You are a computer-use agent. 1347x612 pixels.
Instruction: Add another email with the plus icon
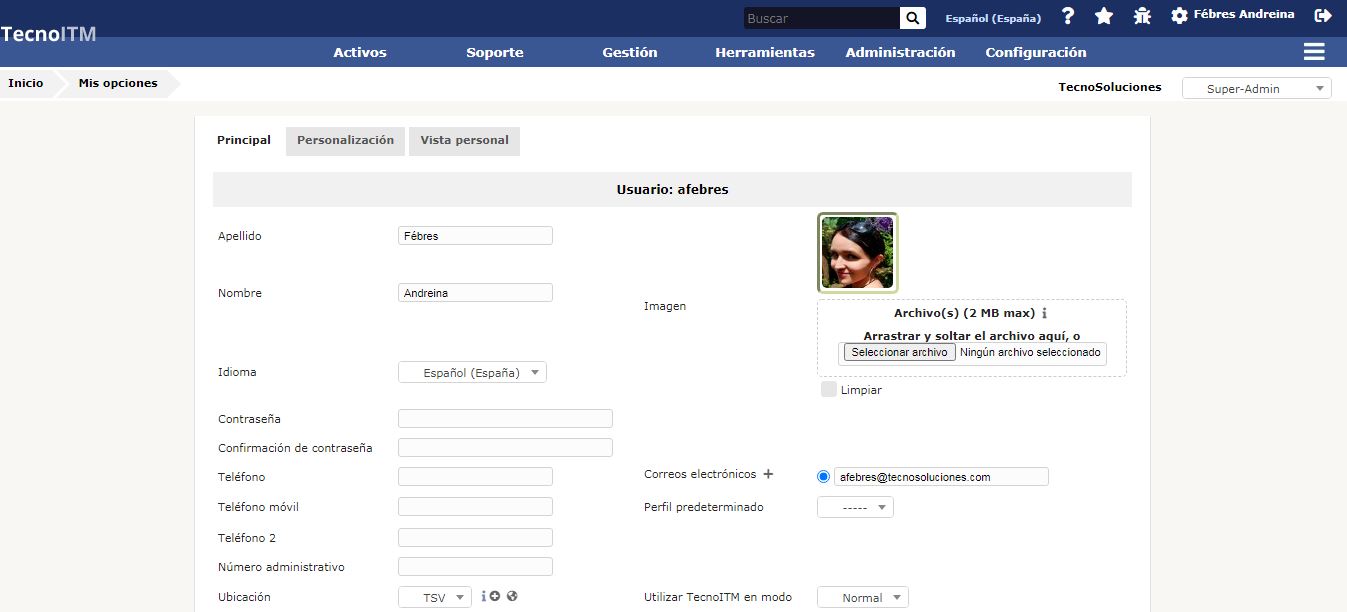768,475
